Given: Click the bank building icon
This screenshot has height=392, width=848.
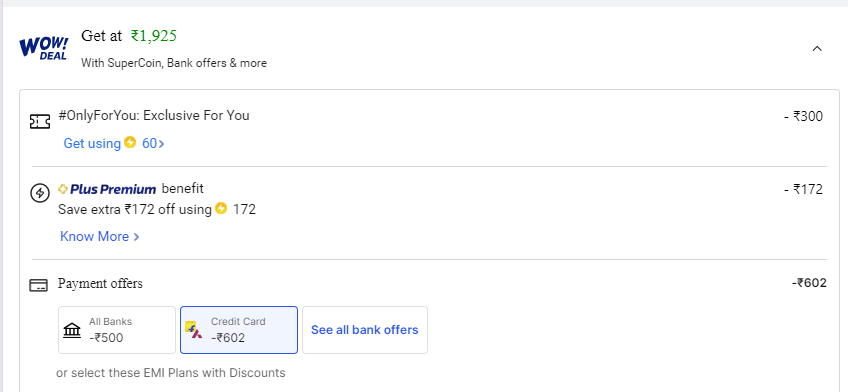Looking at the screenshot, I should [72, 330].
